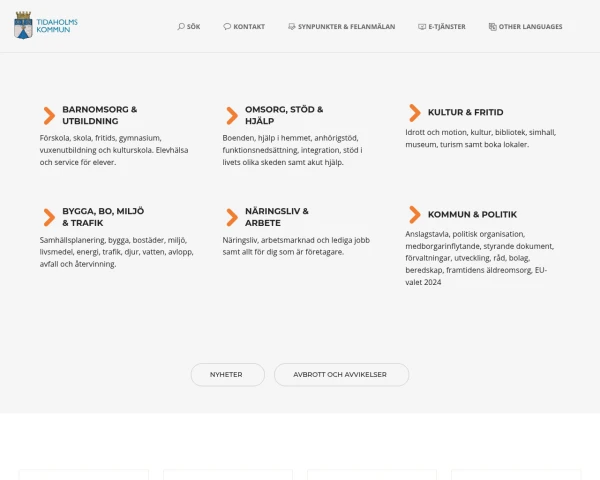Open the Kultur & Fritid heading
The width and height of the screenshot is (600, 480).
465,112
